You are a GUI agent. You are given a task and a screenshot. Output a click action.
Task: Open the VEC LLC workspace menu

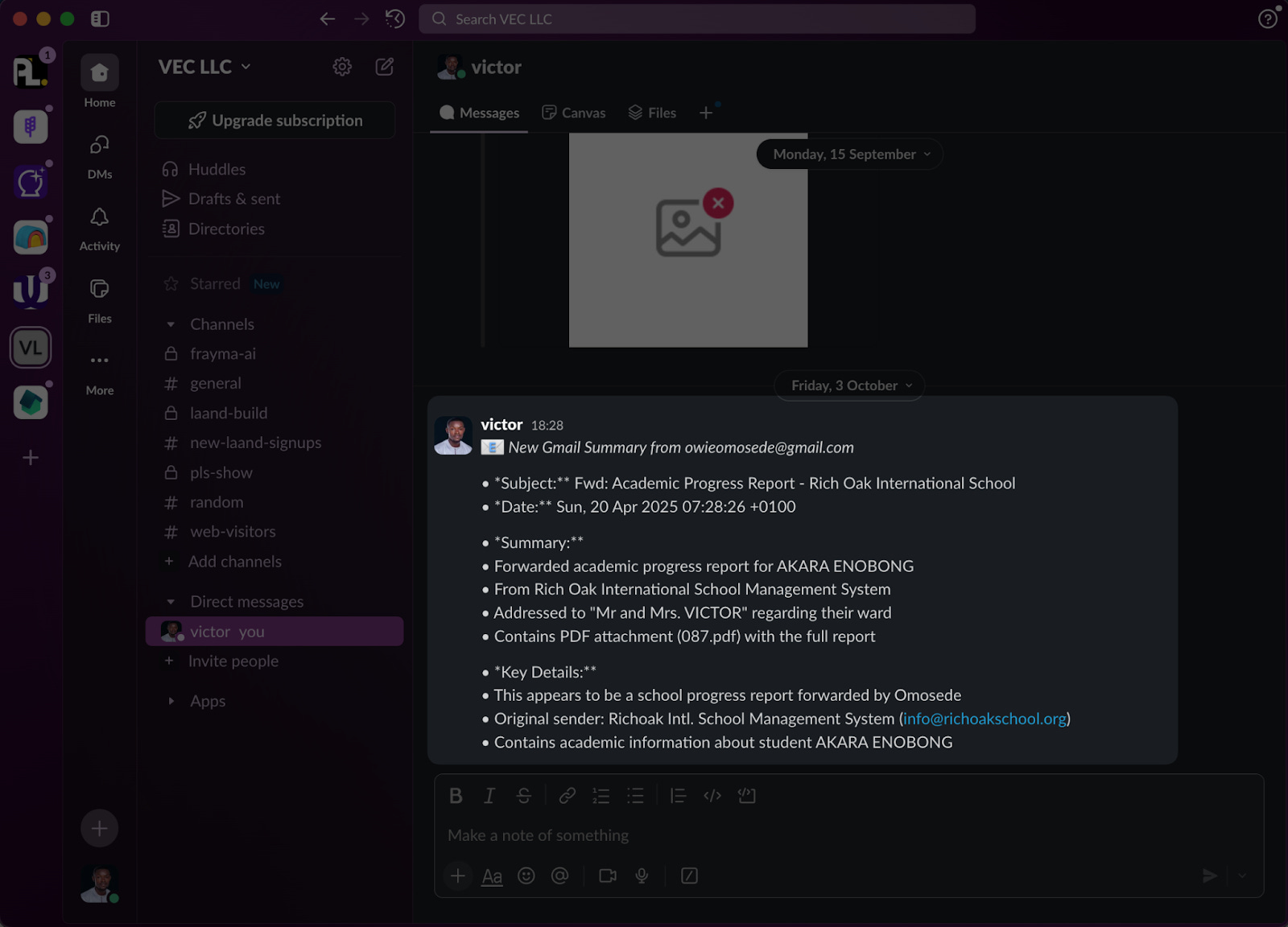(204, 67)
